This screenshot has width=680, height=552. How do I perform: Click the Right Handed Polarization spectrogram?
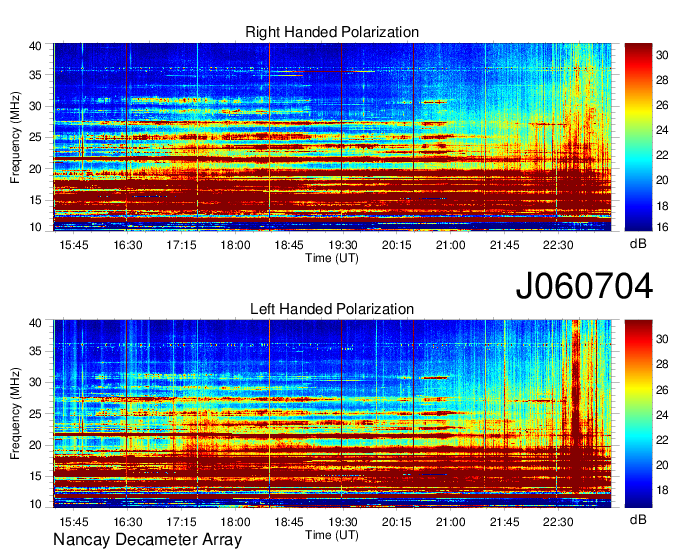[x=332, y=137]
